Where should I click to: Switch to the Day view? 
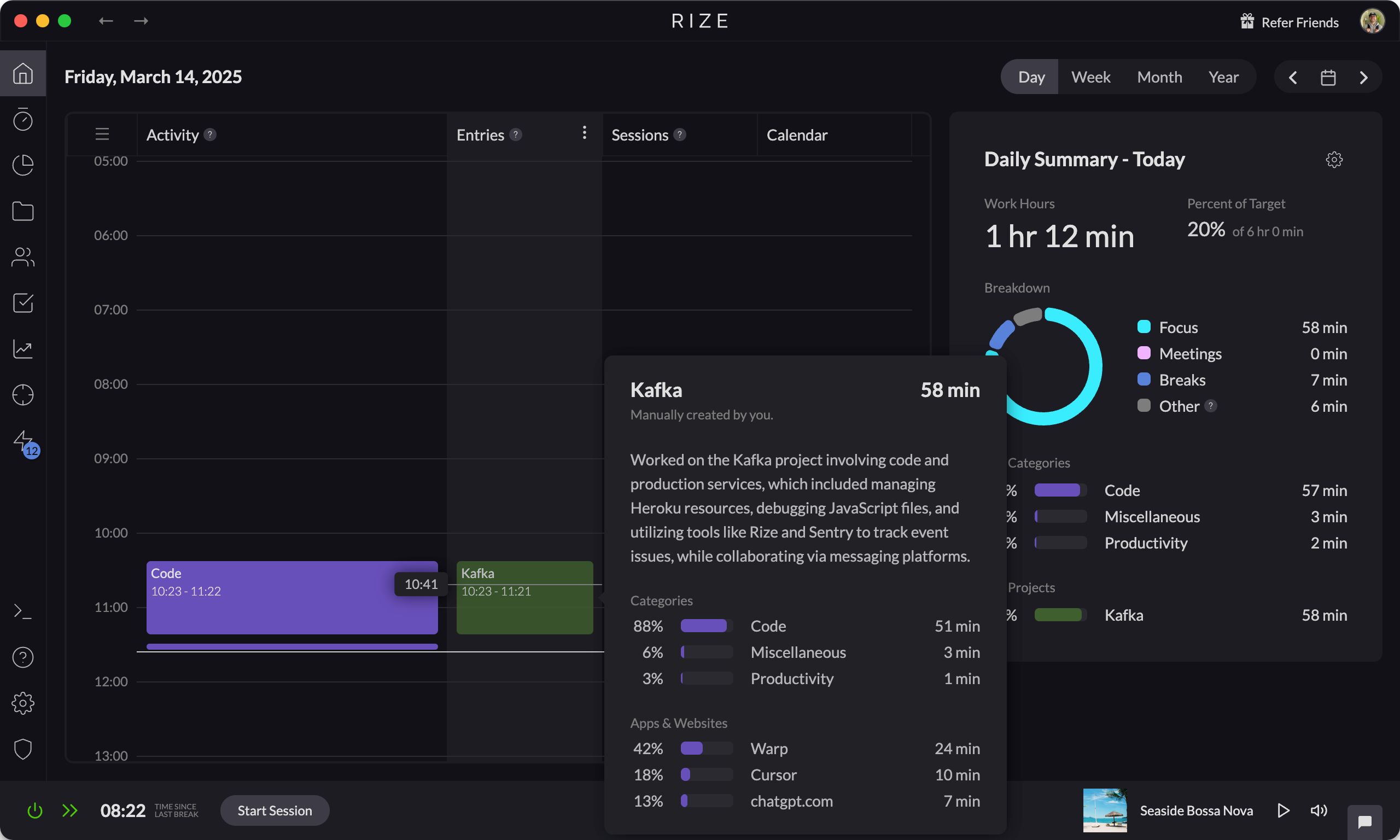pyautogui.click(x=1031, y=77)
